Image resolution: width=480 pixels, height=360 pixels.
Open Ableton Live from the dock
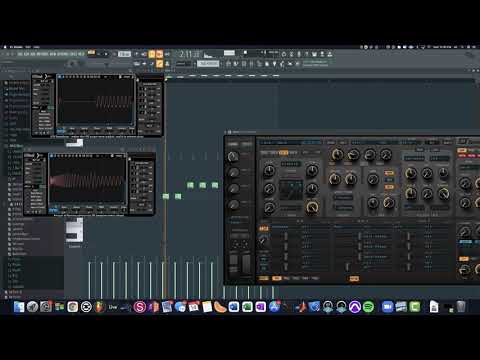tap(113, 307)
